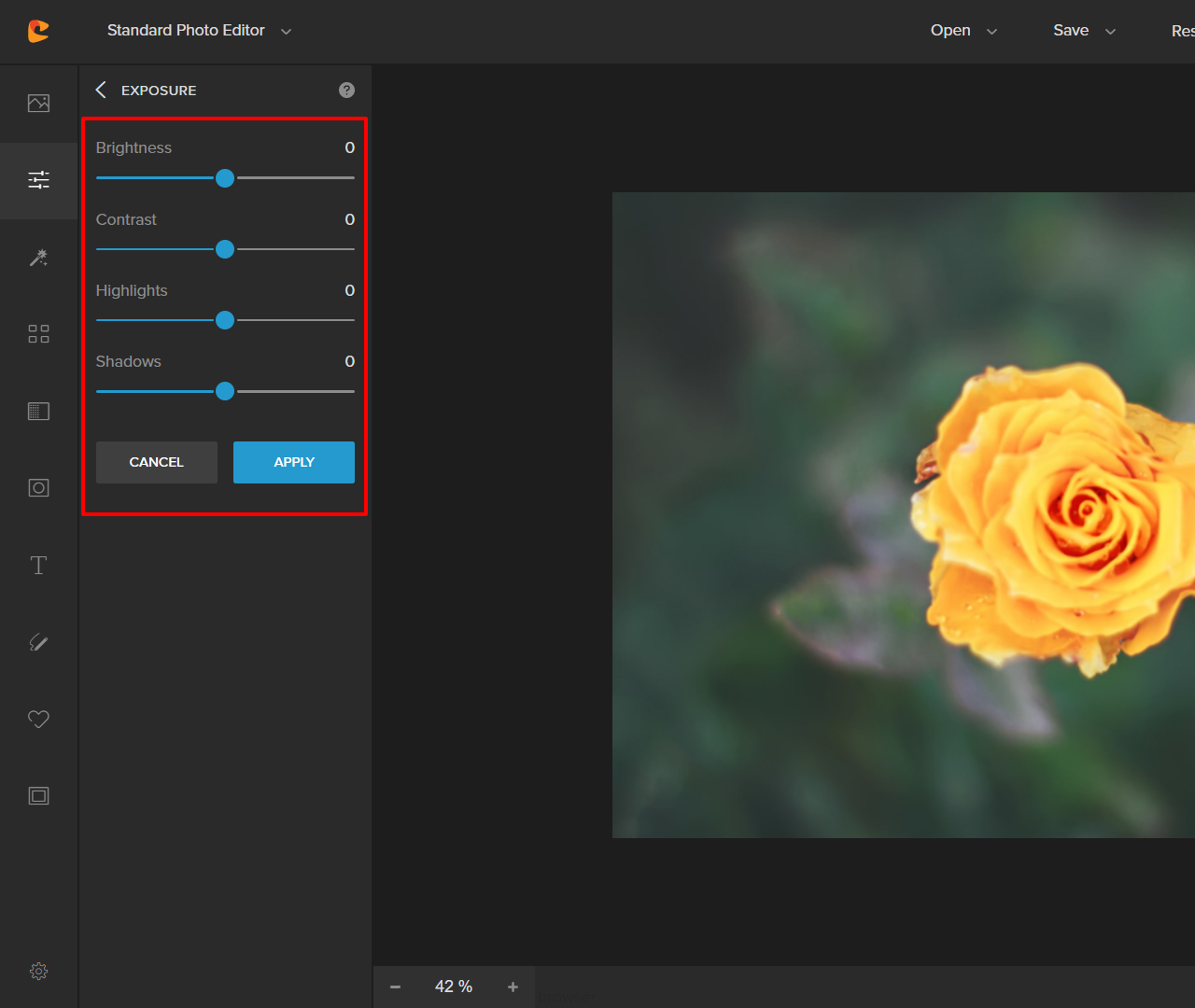This screenshot has width=1195, height=1008.
Task: Click the Exposure help question mark
Action: tap(347, 91)
